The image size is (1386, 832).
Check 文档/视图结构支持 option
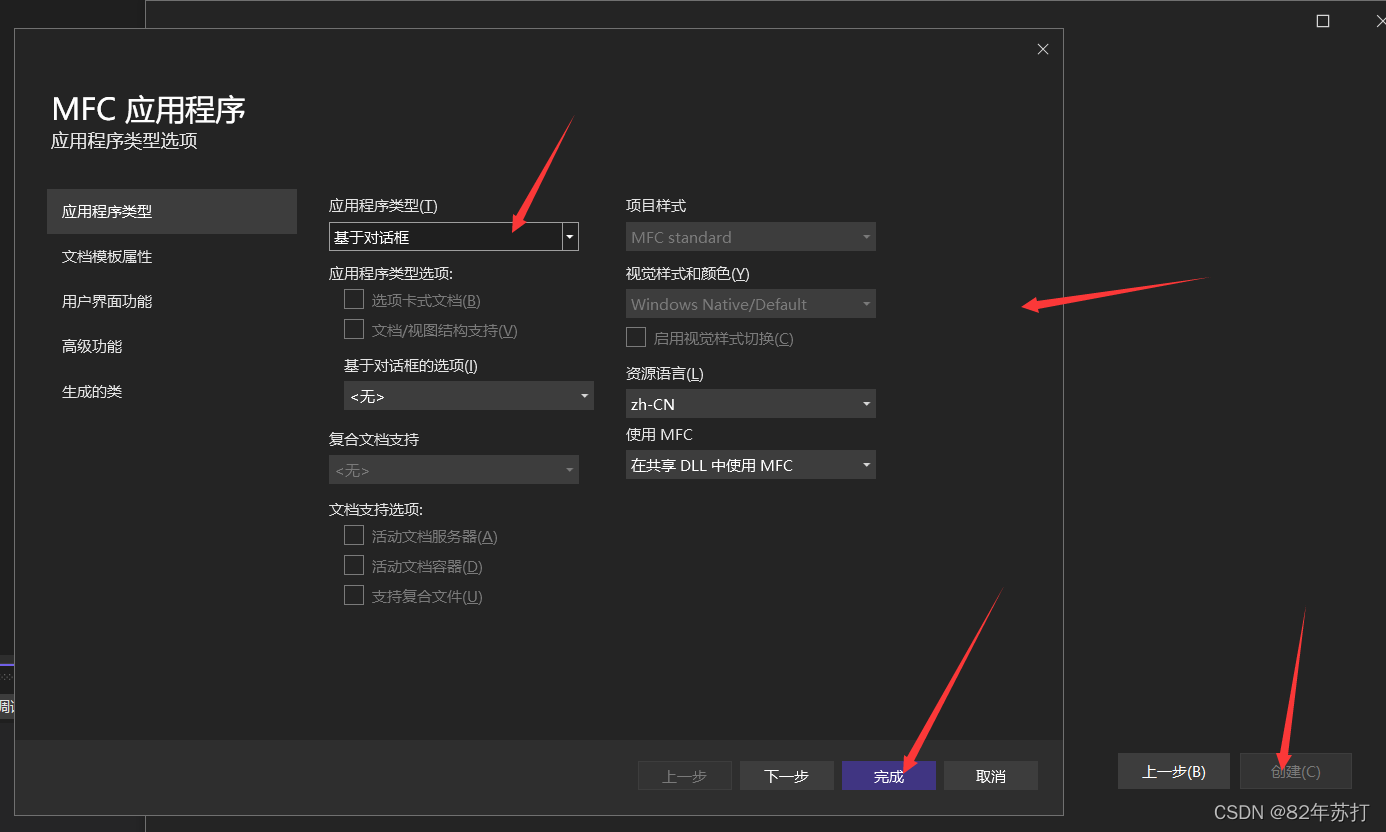353,328
